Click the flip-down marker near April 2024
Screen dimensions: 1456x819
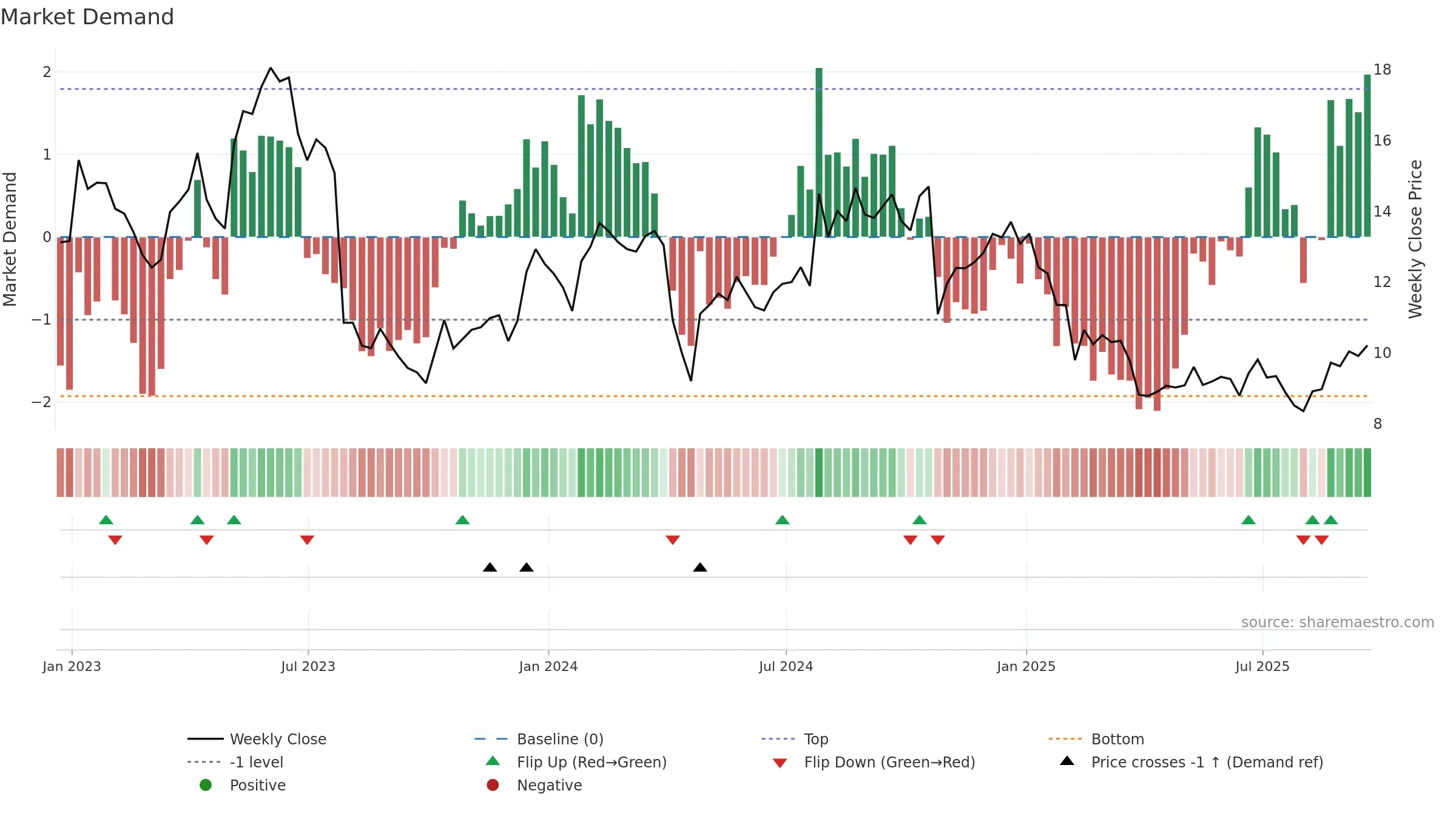coord(673,540)
